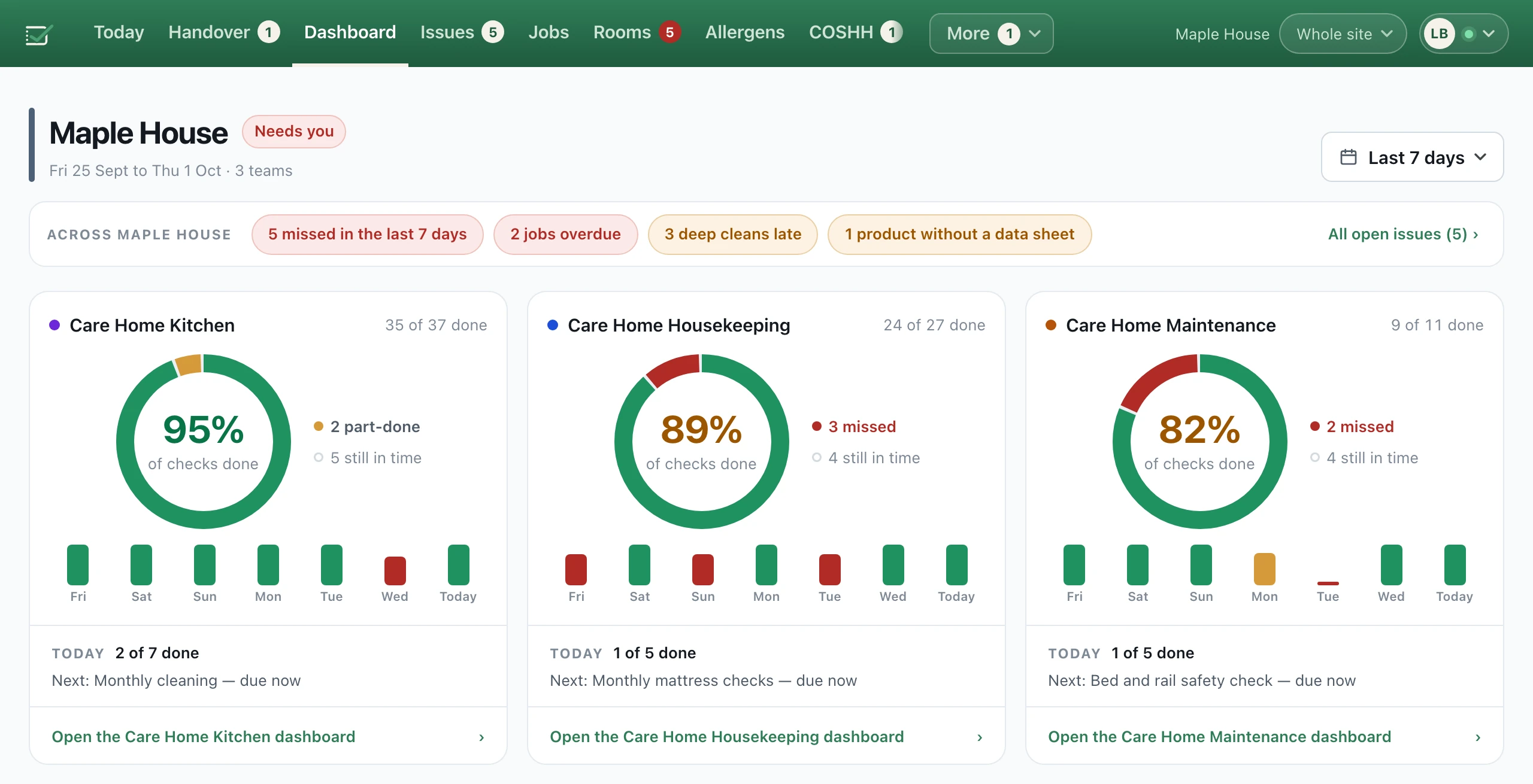
Task: Click the arrow on Housekeeping dashboard link
Action: tap(980, 737)
